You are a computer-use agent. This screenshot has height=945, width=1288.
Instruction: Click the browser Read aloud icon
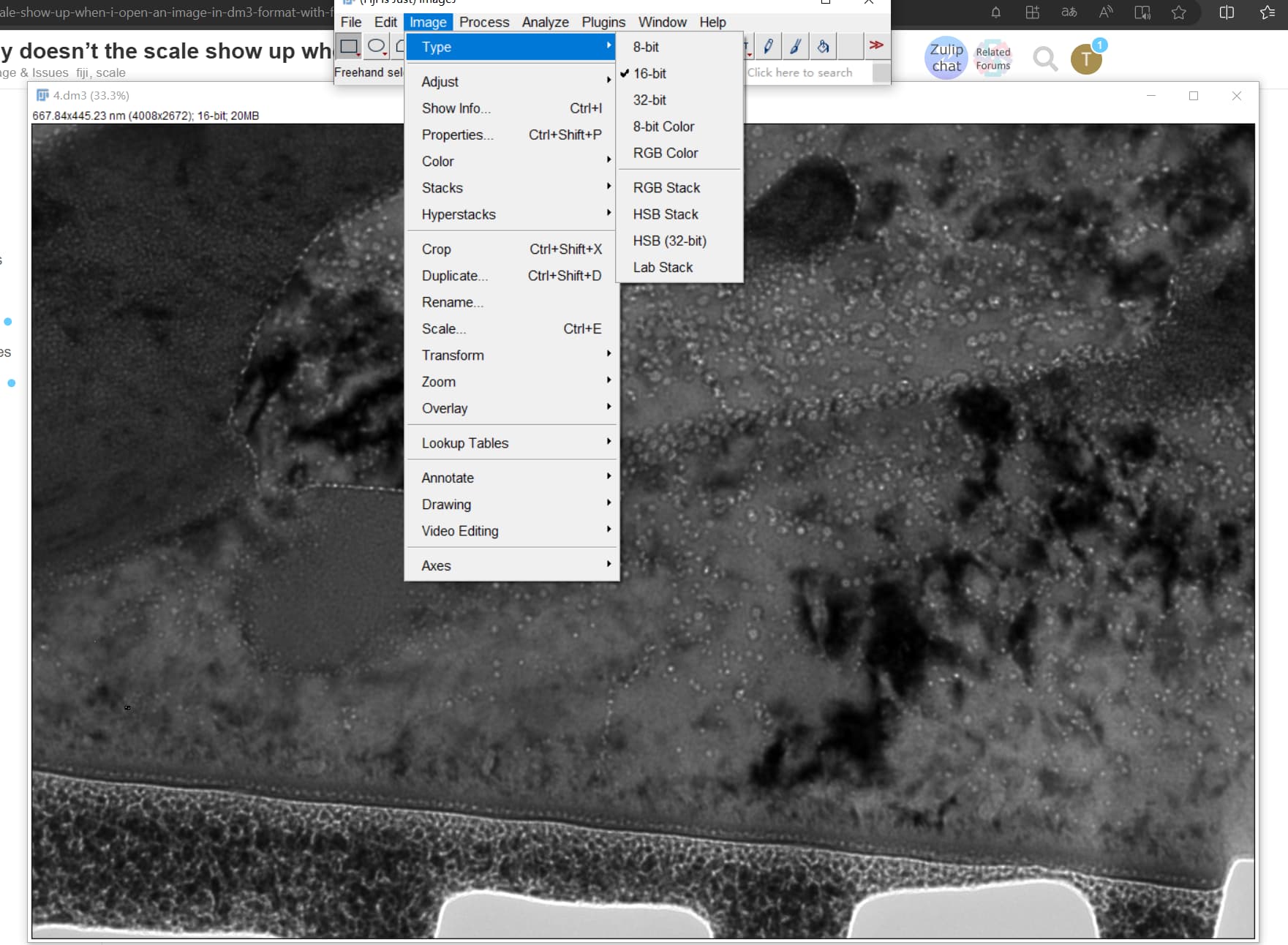point(1104,12)
